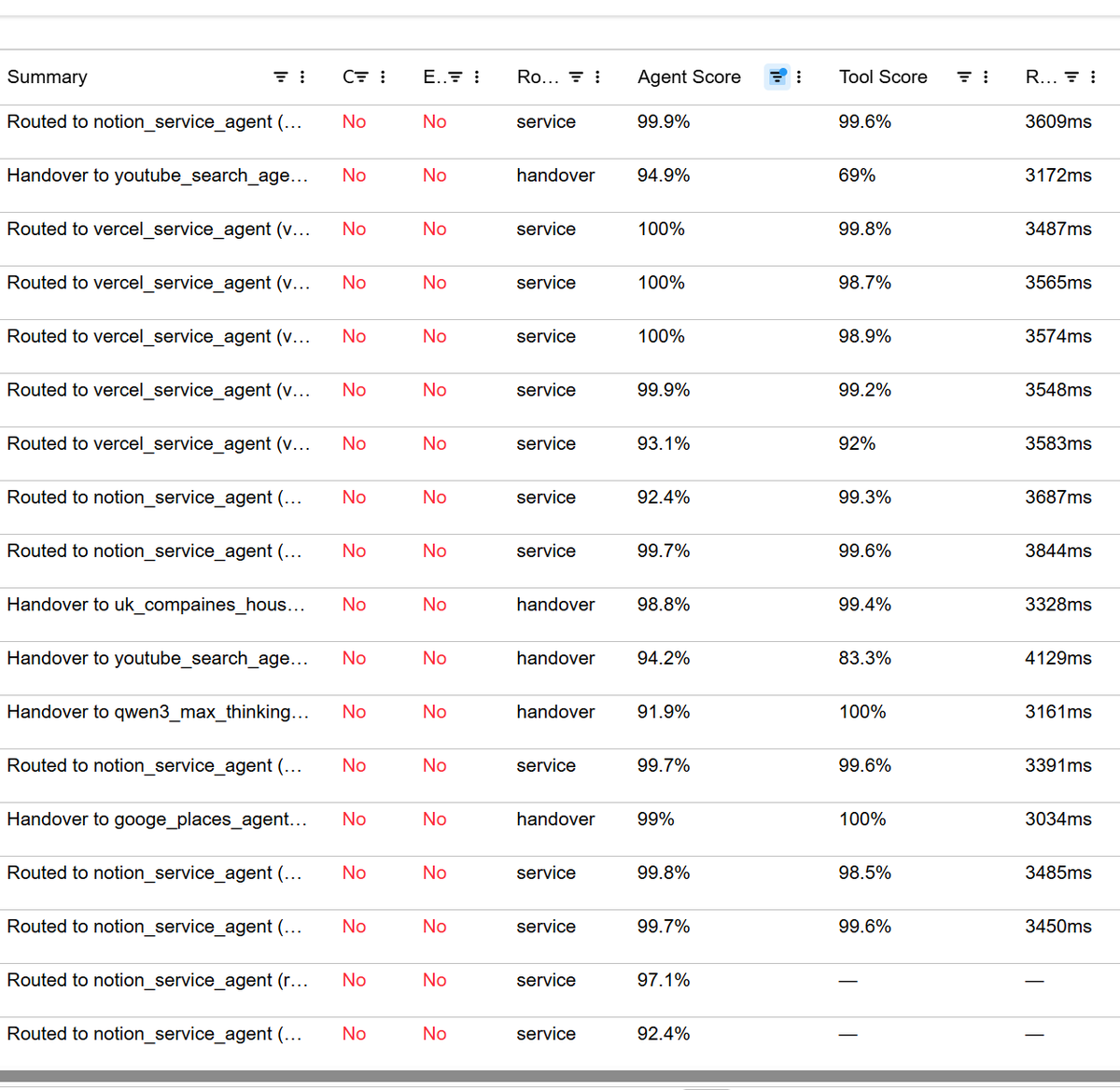This screenshot has width=1120, height=1090.
Task: Click the 94.9% agent score cell
Action: (x=664, y=175)
